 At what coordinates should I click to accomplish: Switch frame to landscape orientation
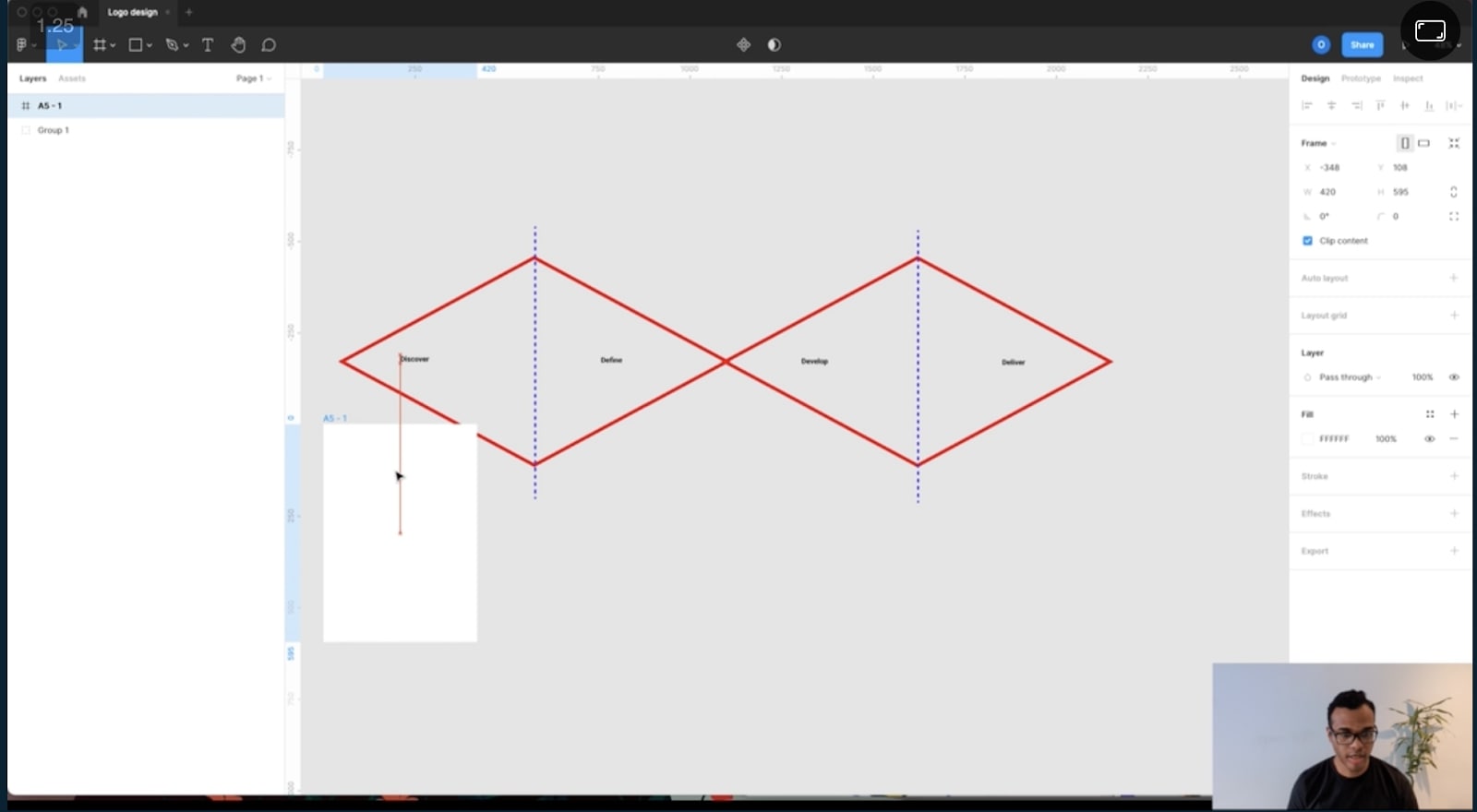(1424, 143)
